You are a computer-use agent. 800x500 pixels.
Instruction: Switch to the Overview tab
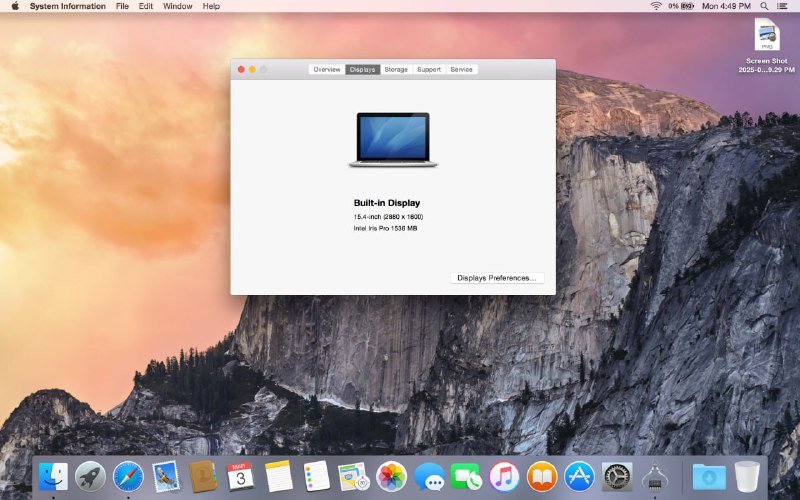click(327, 69)
